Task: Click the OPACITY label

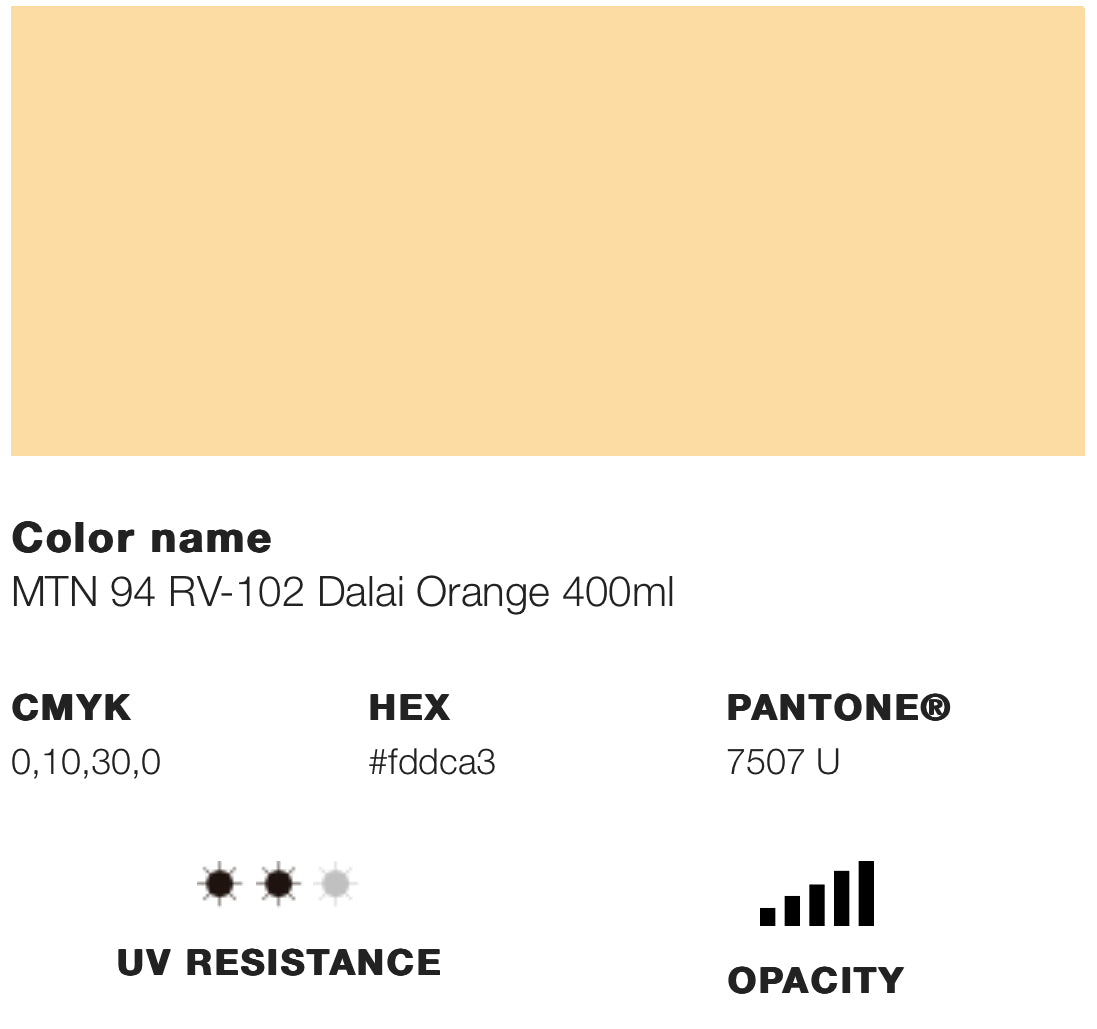Action: click(x=815, y=980)
